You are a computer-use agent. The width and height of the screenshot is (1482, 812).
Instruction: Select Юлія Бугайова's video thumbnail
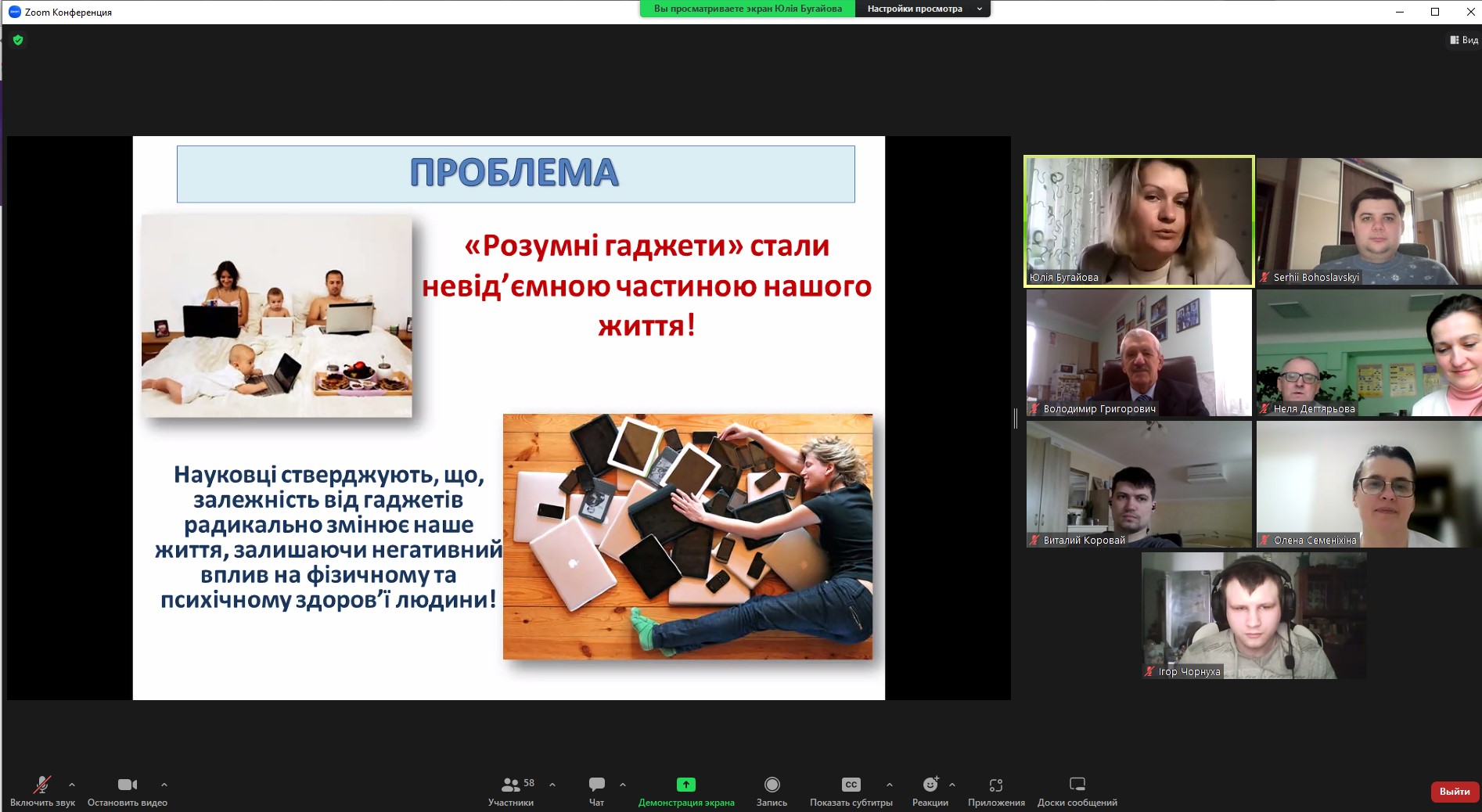(1138, 221)
